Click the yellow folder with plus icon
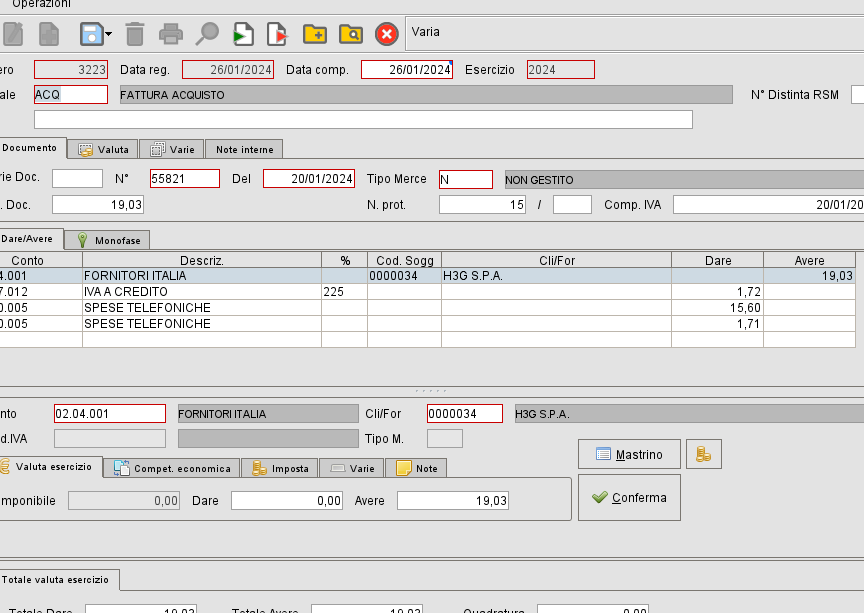The width and height of the screenshot is (864, 613). pos(315,34)
